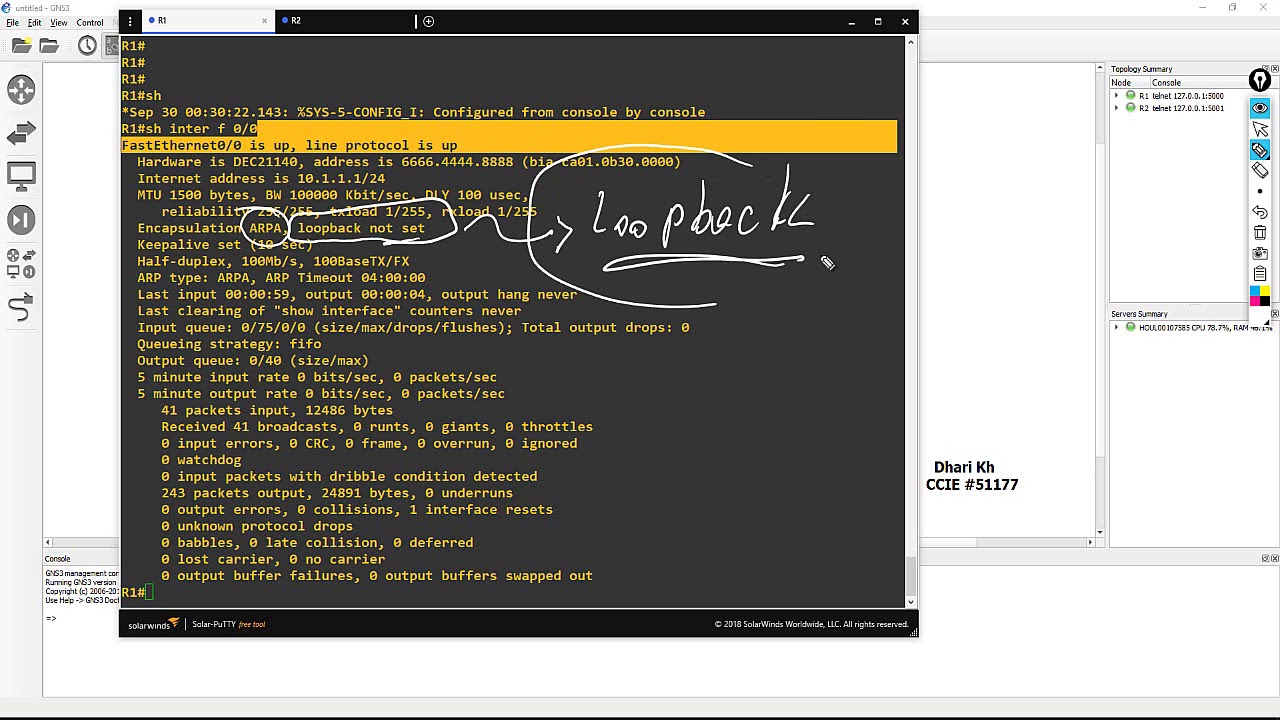The image size is (1280, 720).
Task: Select the eraser annotation tool
Action: 1260,171
